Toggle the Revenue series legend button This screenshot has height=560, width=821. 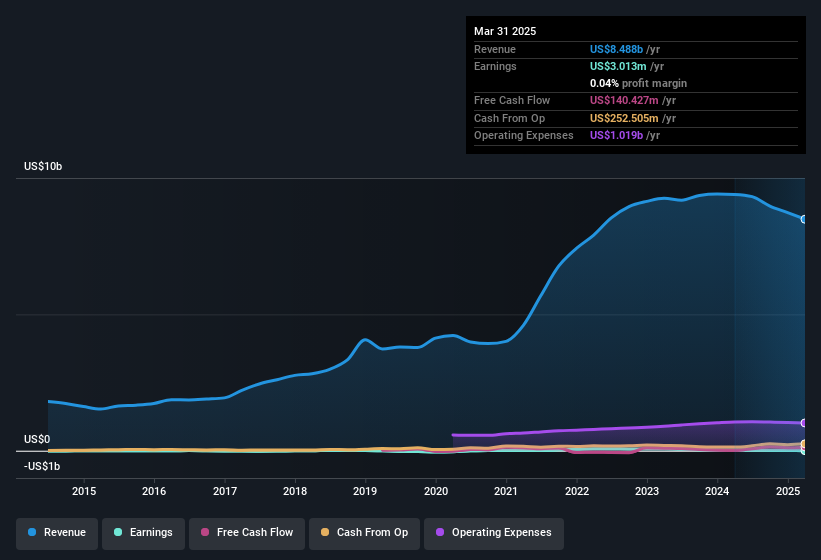(x=57, y=533)
